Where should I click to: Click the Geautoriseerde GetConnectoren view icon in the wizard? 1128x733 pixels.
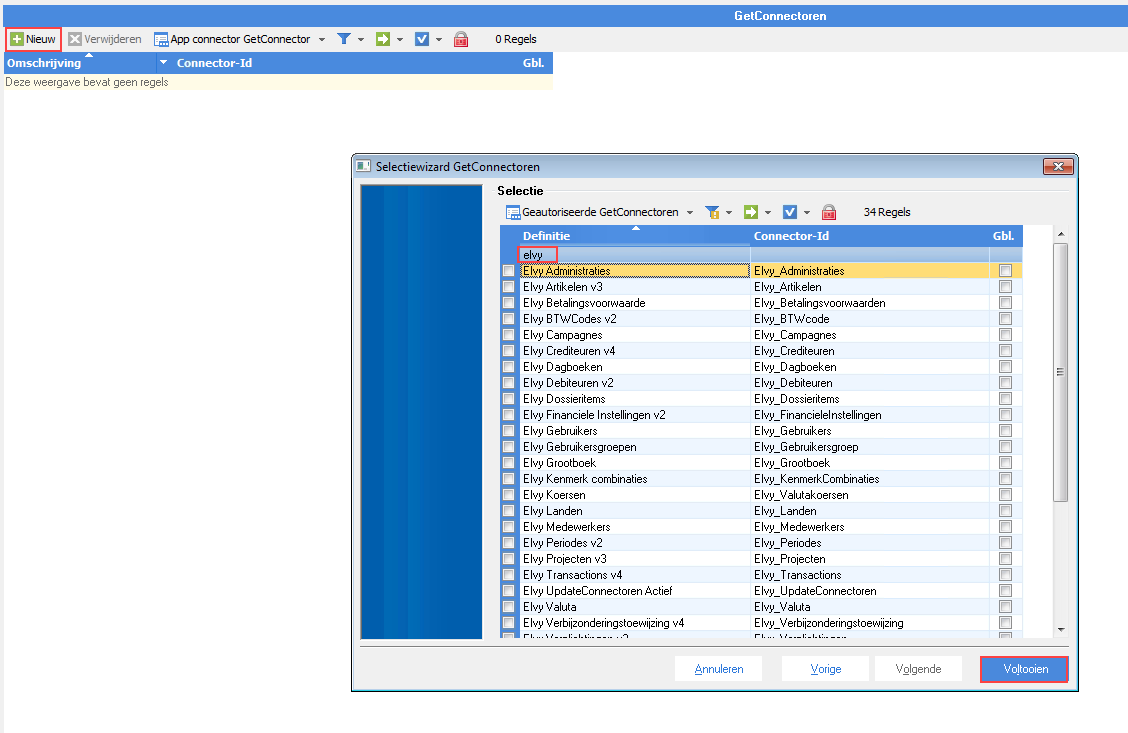[x=513, y=212]
